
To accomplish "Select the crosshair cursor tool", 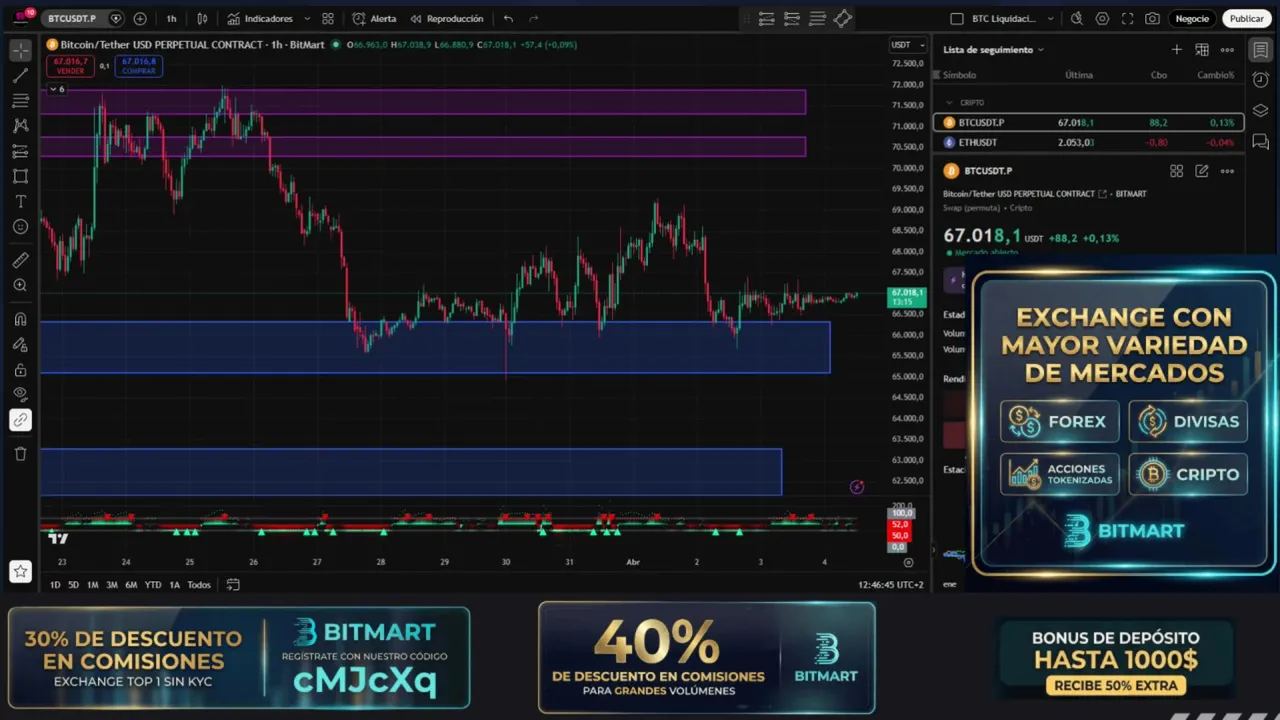I will pyautogui.click(x=20, y=50).
